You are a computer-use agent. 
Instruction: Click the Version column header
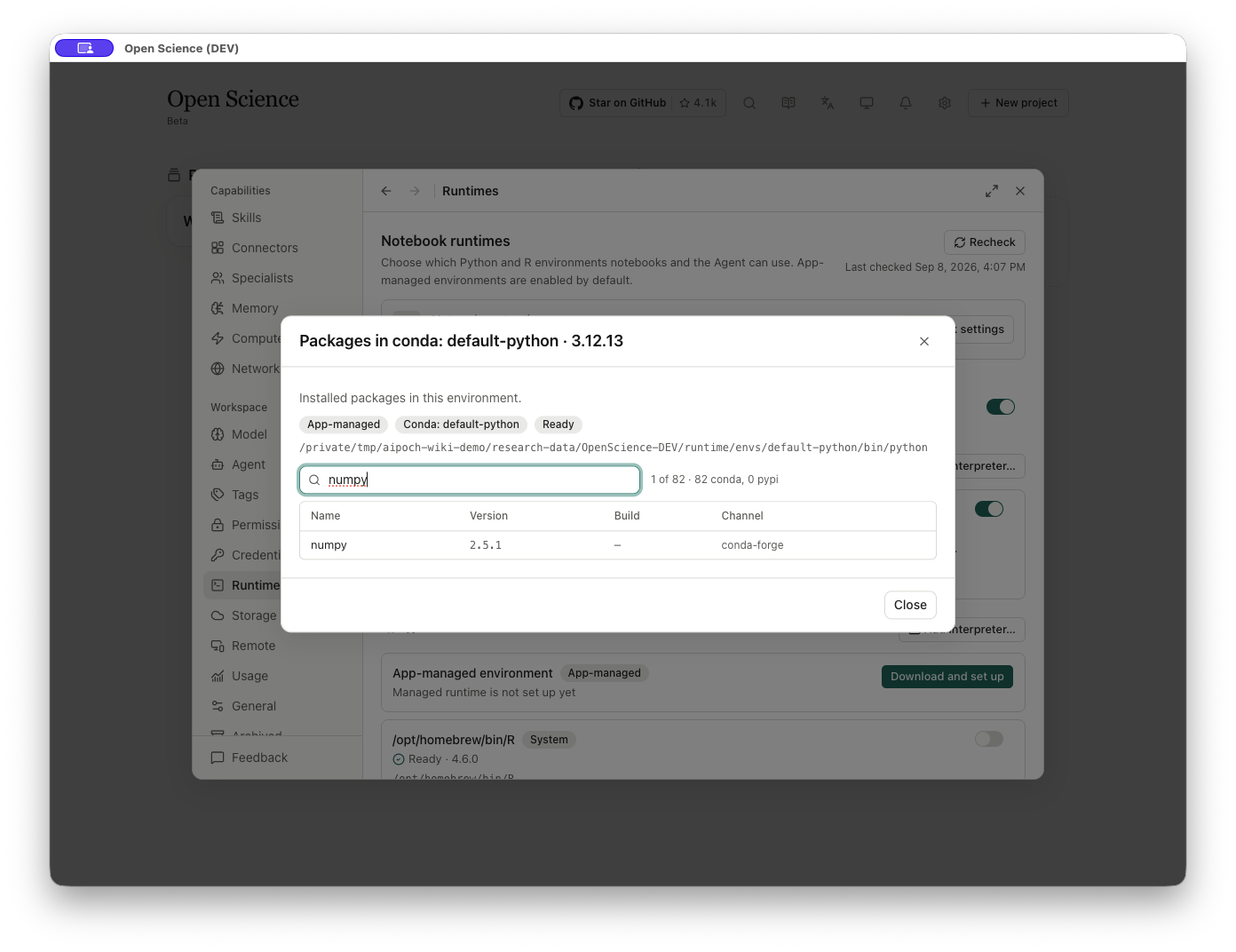click(489, 516)
